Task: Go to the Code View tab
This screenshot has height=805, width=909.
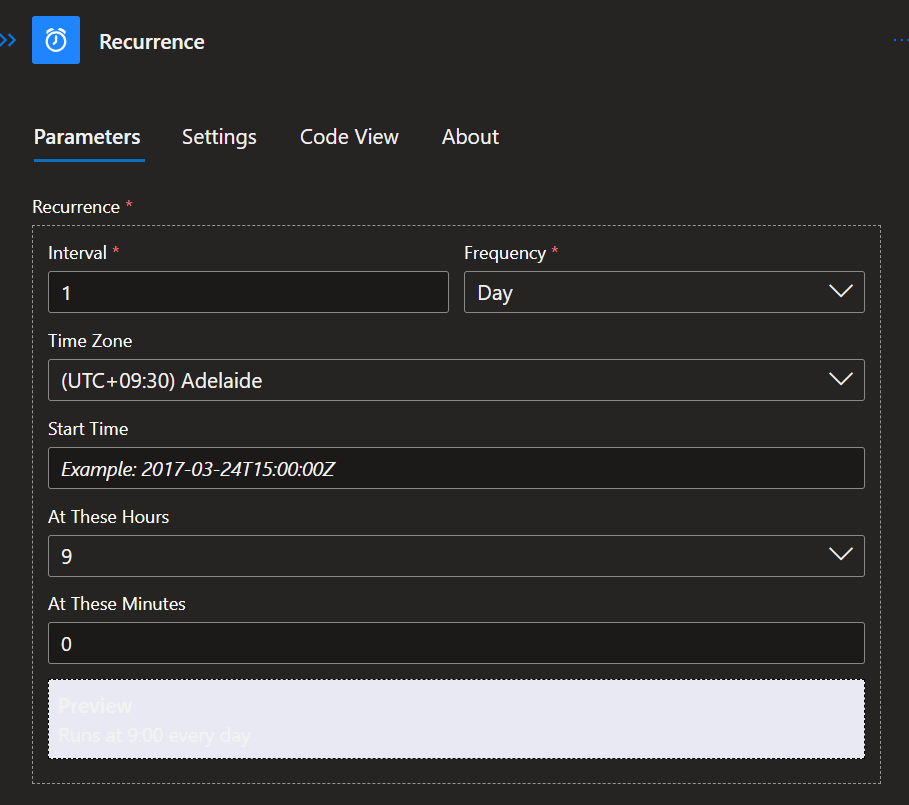Action: [x=349, y=137]
